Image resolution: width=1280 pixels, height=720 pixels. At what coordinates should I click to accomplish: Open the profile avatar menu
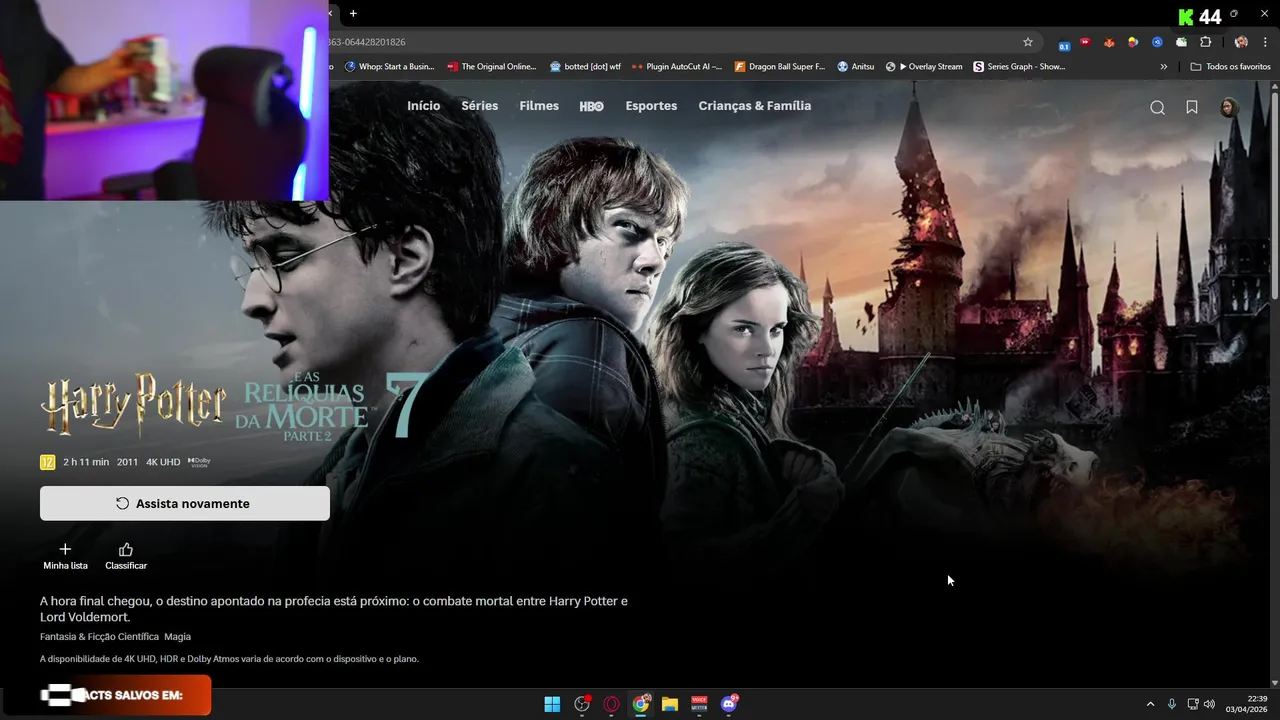coord(1229,107)
